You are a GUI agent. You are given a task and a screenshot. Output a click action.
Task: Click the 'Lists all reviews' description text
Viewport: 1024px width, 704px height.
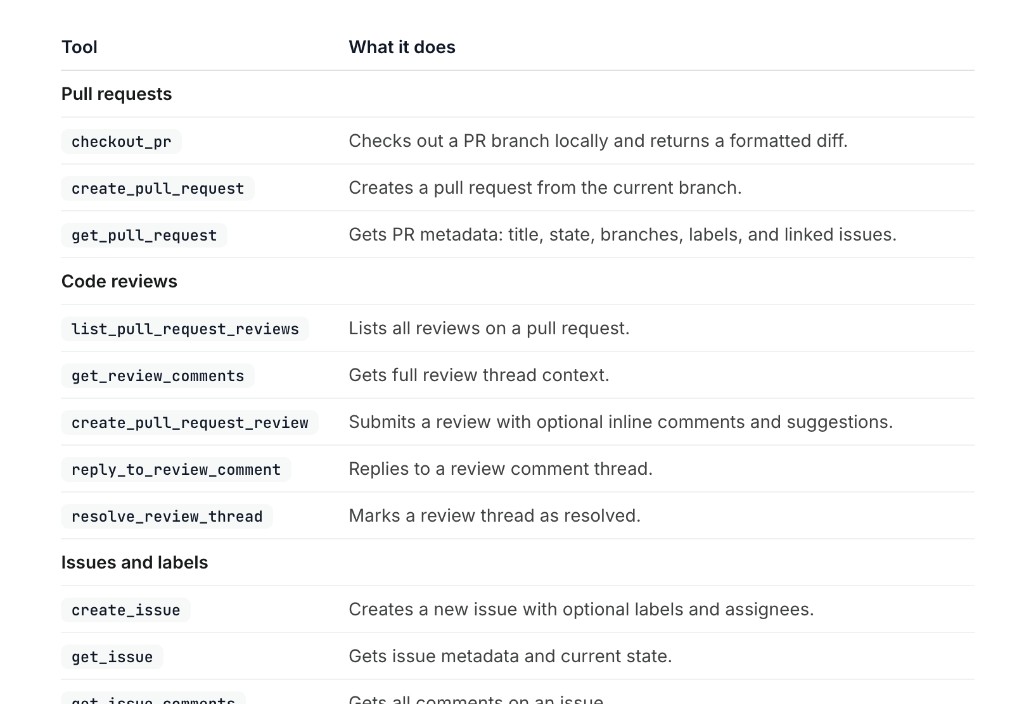point(489,328)
